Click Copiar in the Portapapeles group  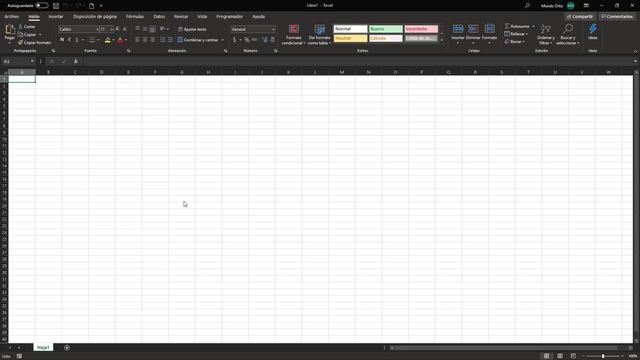click(x=27, y=35)
